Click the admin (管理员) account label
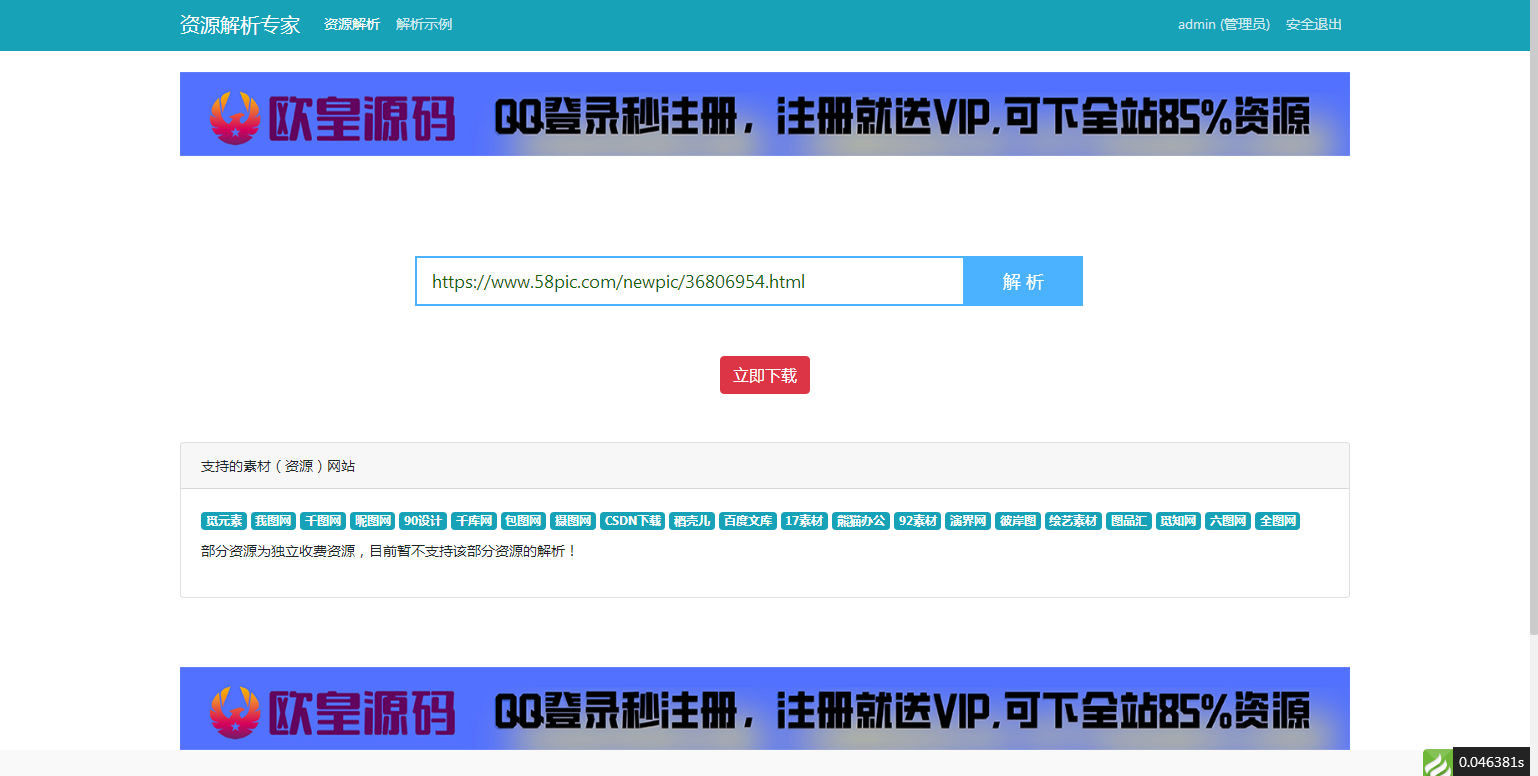 [x=1225, y=24]
